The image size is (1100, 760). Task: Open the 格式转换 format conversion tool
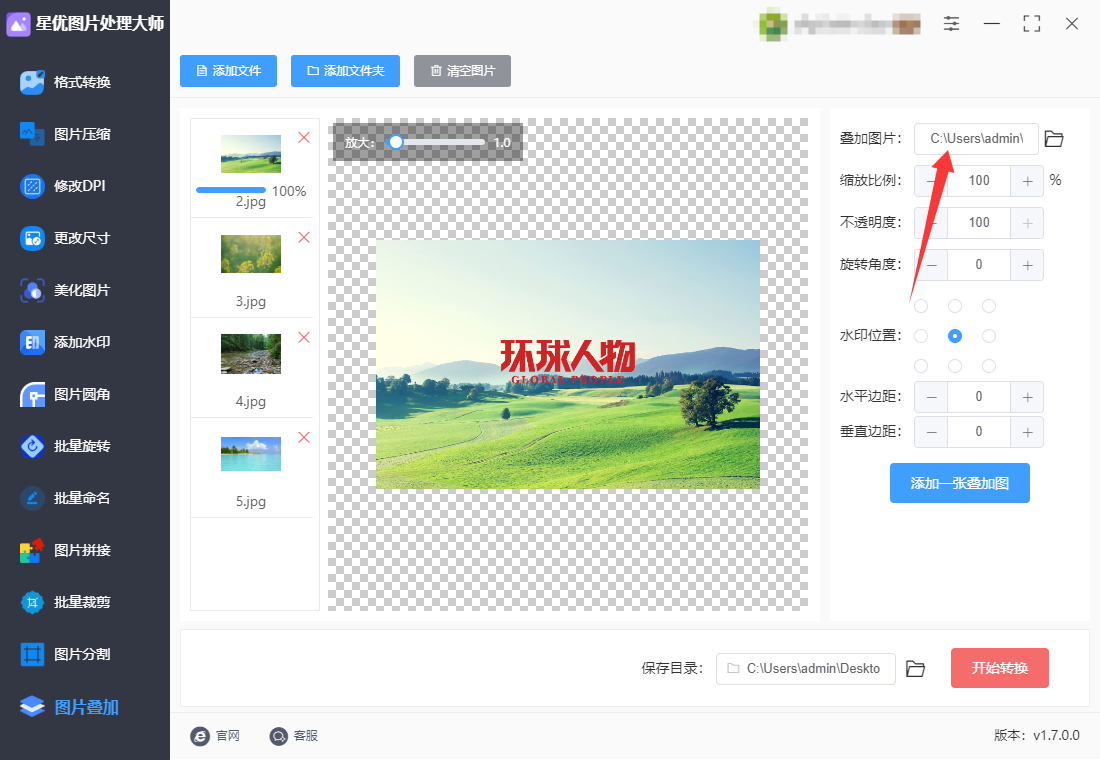click(65, 82)
